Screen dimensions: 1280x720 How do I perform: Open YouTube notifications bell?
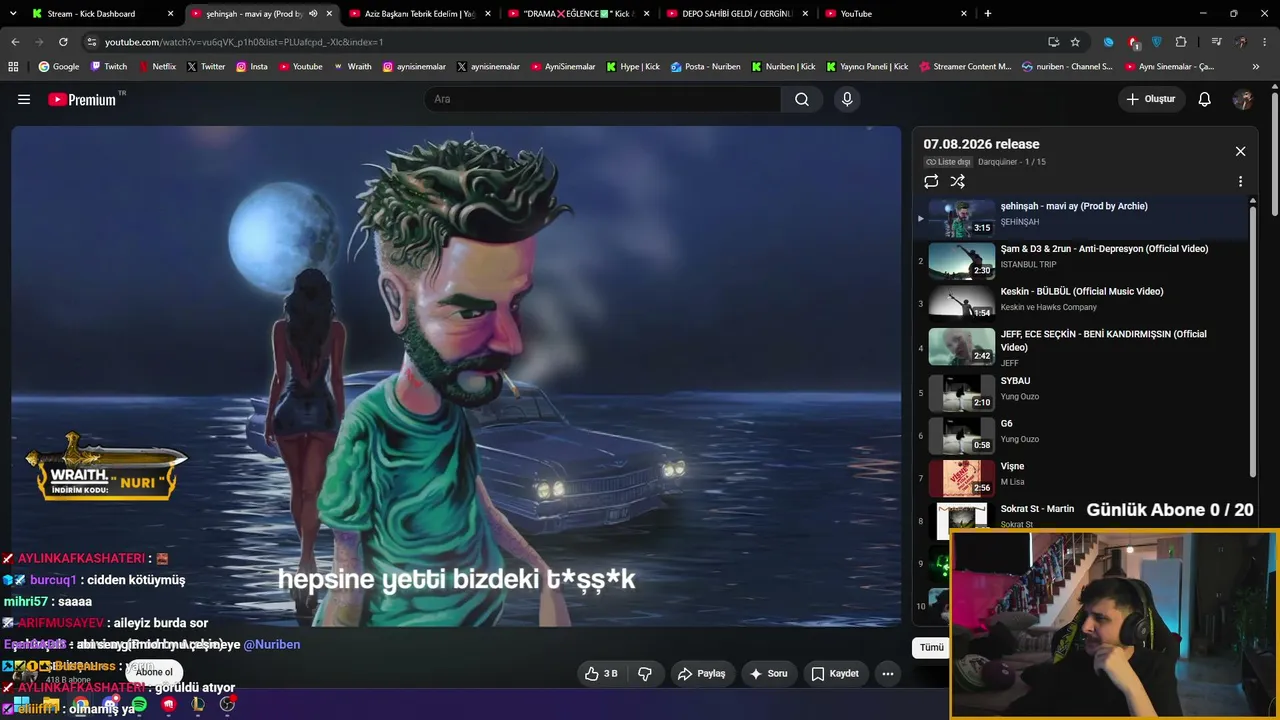[1205, 99]
